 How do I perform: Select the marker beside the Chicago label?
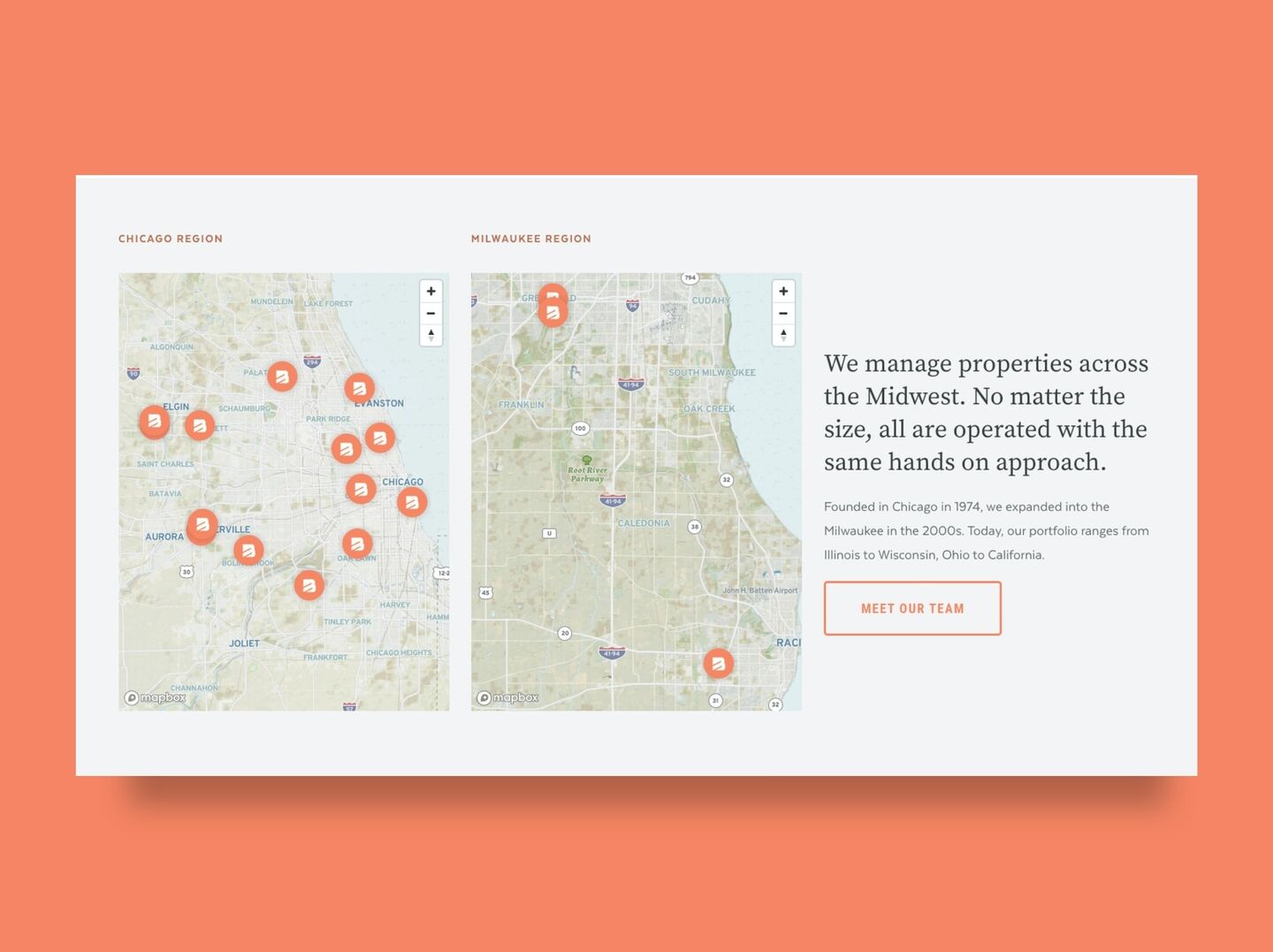(x=412, y=502)
